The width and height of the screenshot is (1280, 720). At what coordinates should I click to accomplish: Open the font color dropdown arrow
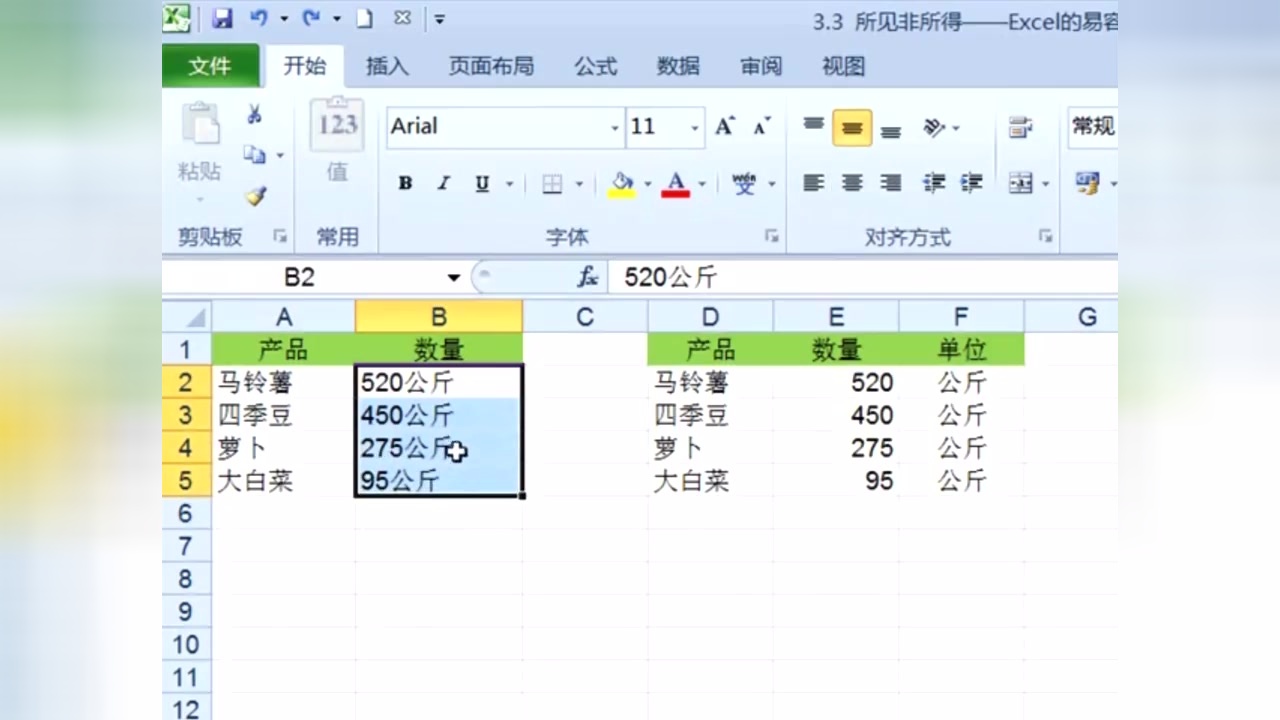pos(702,184)
